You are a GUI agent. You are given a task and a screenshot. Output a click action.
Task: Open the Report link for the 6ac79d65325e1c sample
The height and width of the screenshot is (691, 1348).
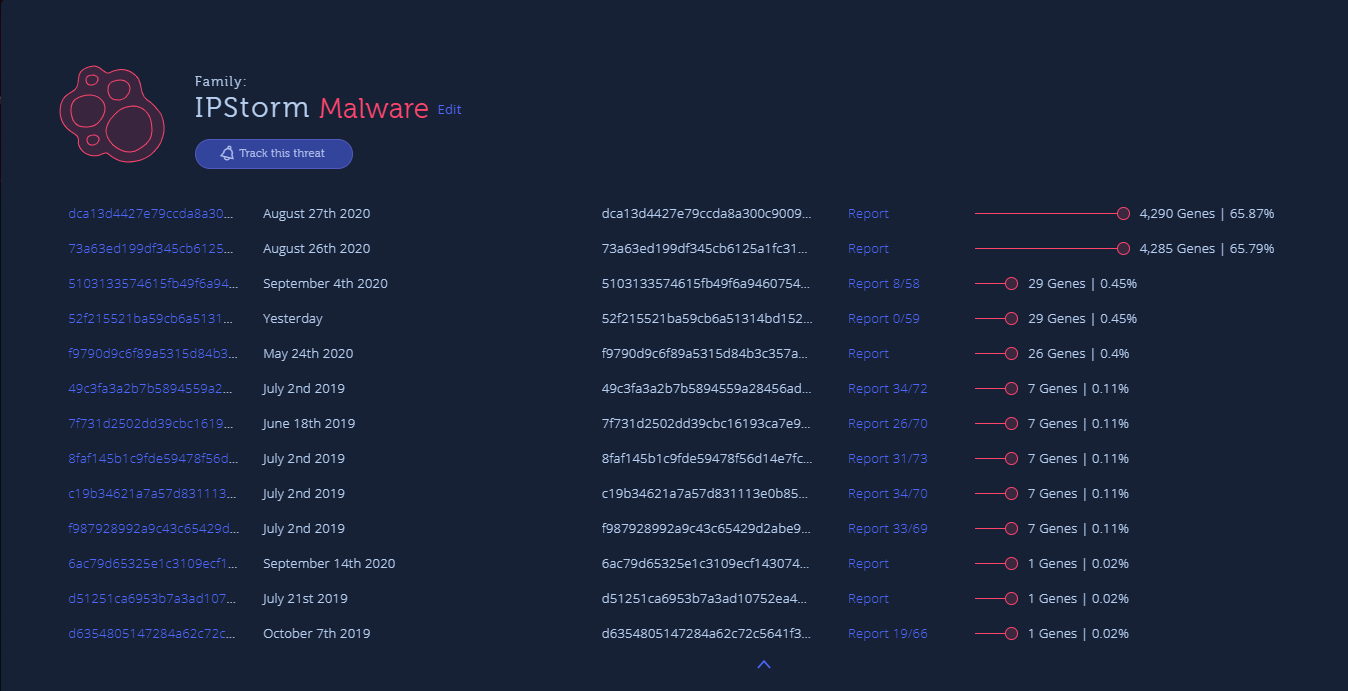point(868,564)
